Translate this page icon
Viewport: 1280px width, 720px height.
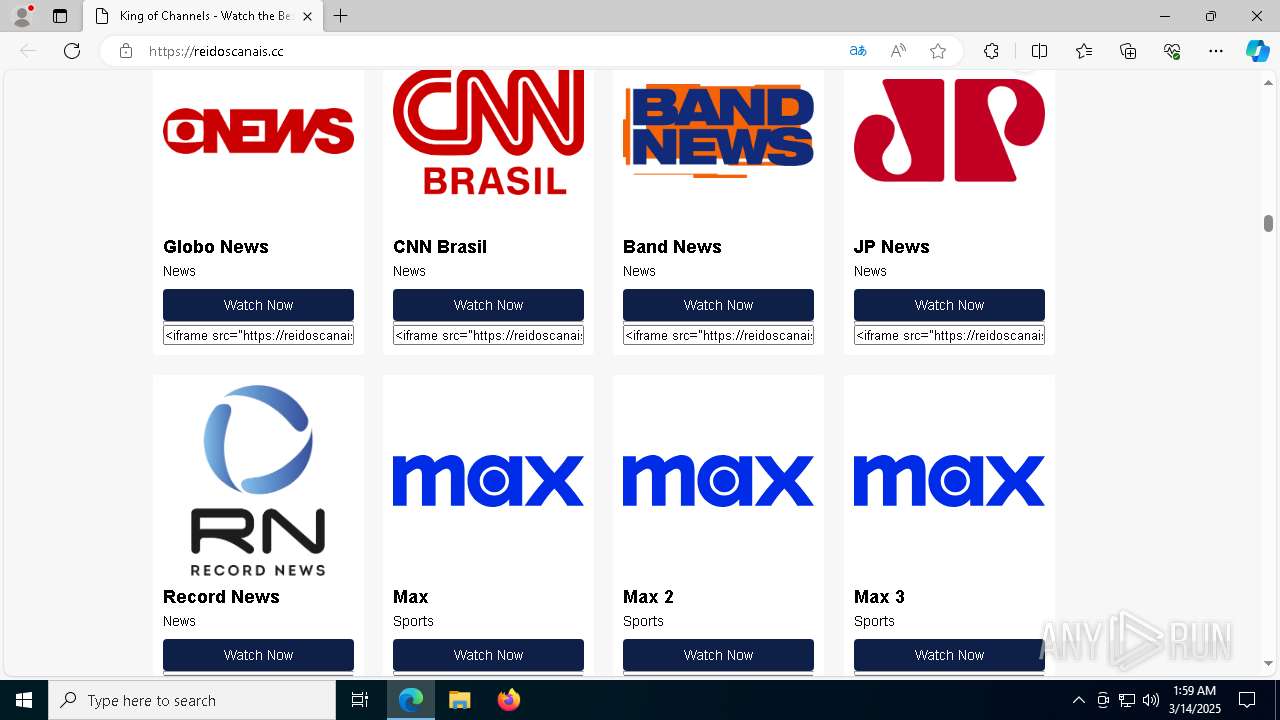tap(858, 51)
